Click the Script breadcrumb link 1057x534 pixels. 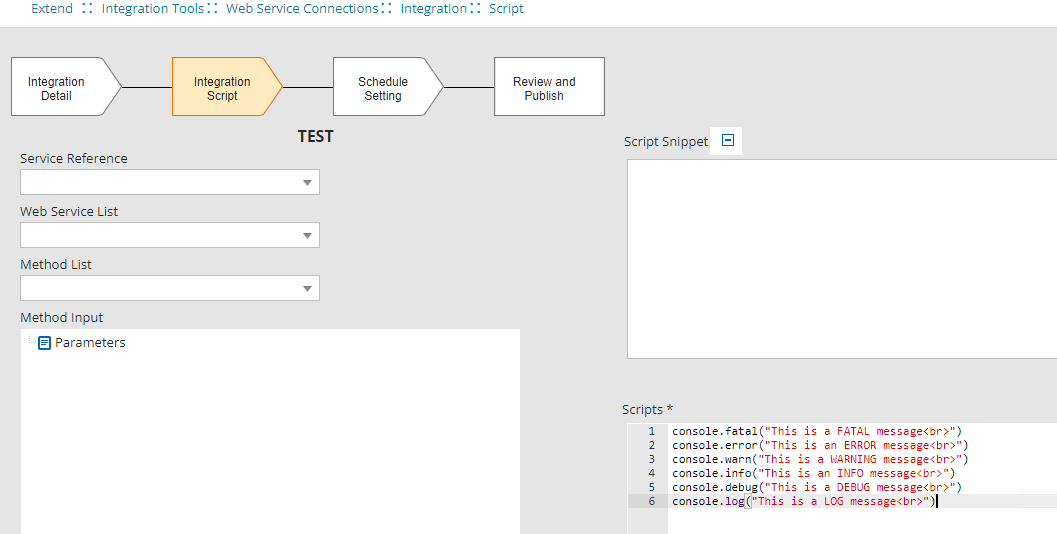[506, 9]
